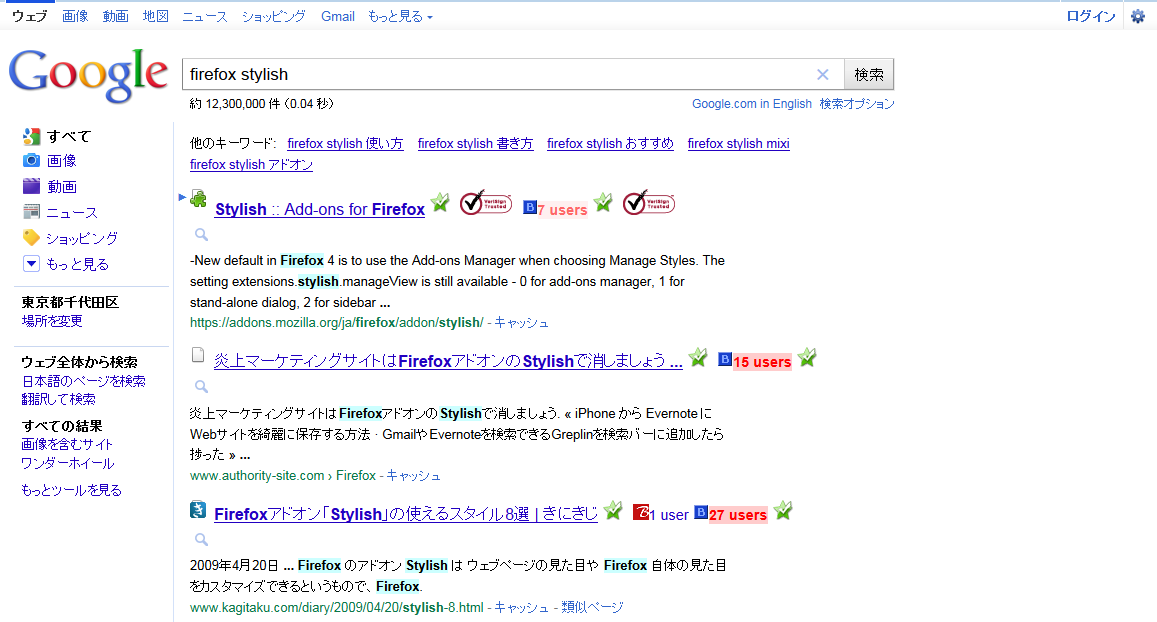
Task: Open 炎上マーケティングサイト result title
Action: pos(448,362)
